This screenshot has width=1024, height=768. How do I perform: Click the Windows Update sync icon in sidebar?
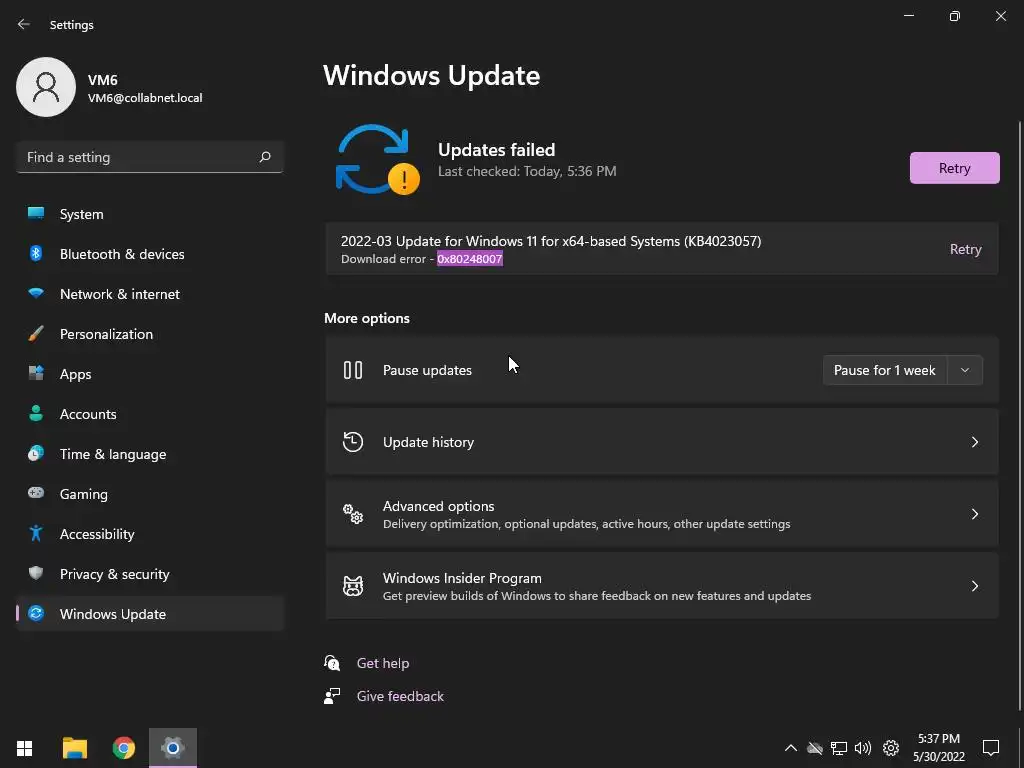pos(36,613)
